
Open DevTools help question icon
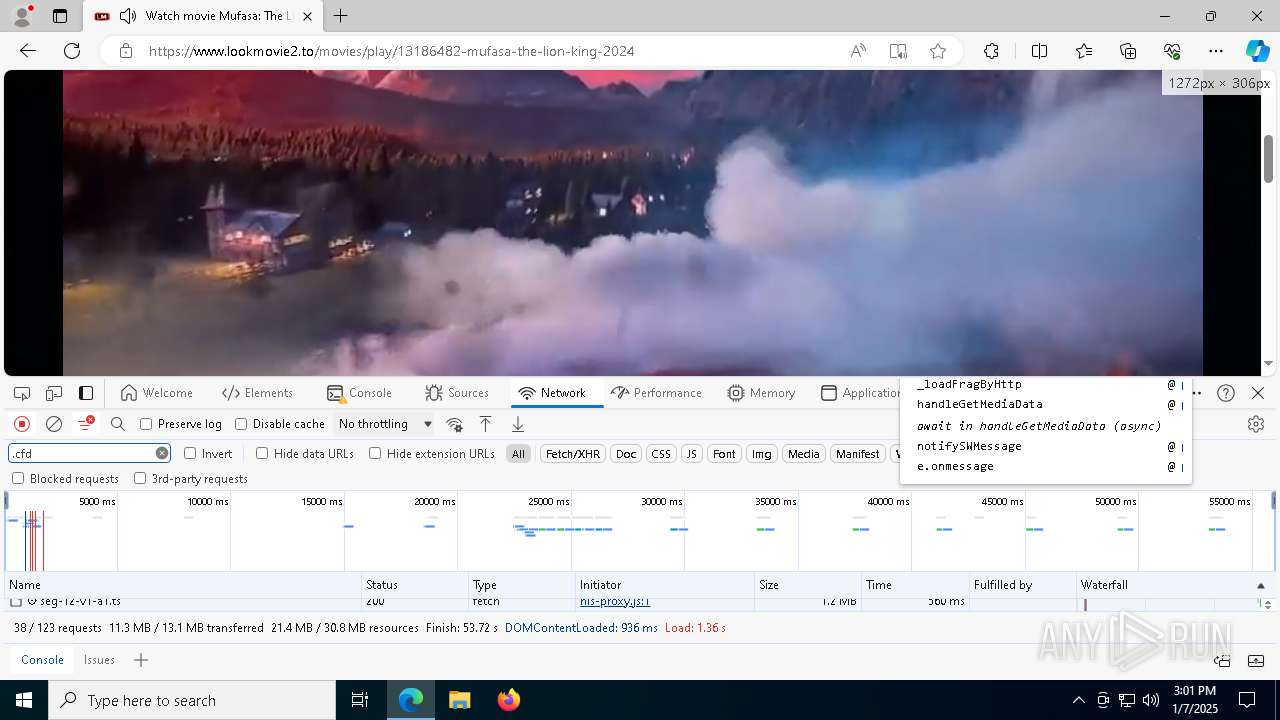tap(1226, 393)
